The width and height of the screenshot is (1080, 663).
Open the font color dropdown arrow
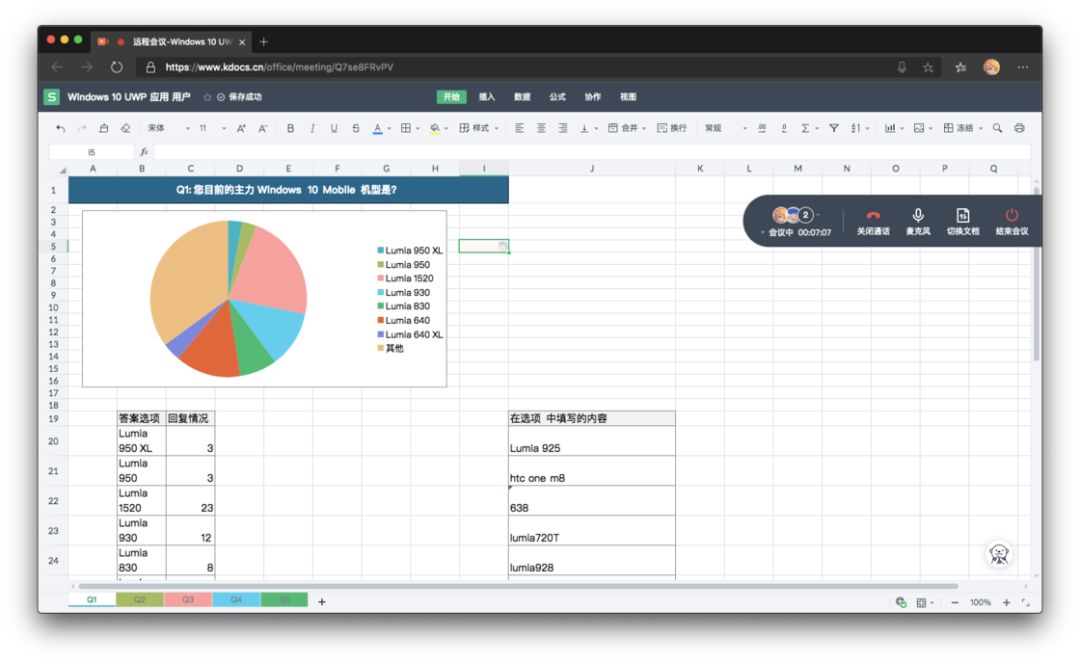(389, 129)
